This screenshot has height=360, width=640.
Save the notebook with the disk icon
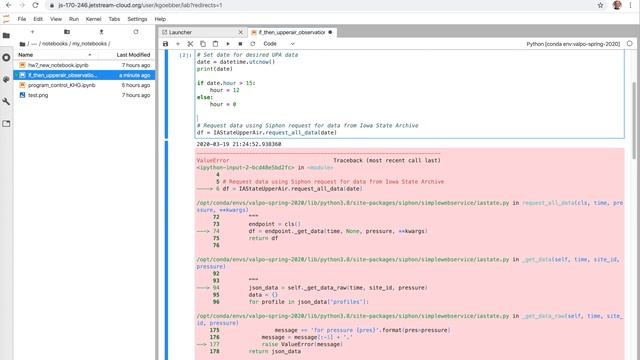tap(165, 44)
